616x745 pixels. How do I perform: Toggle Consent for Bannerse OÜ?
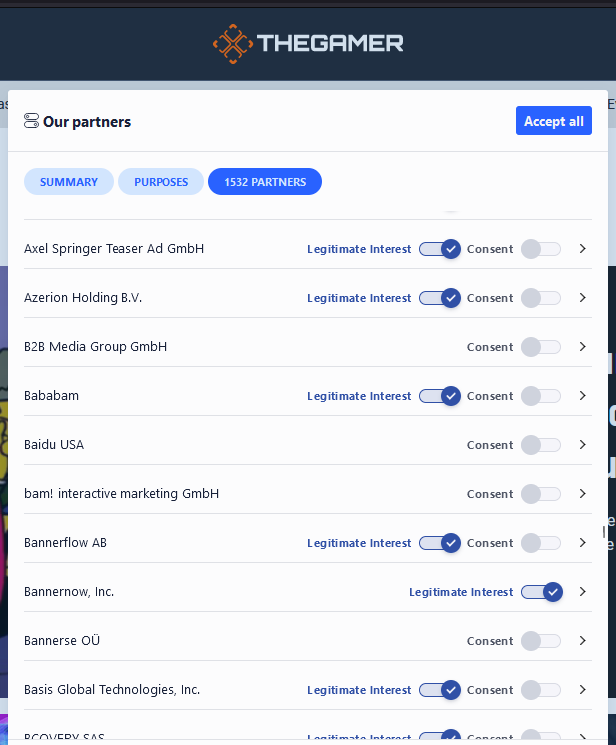coord(541,641)
